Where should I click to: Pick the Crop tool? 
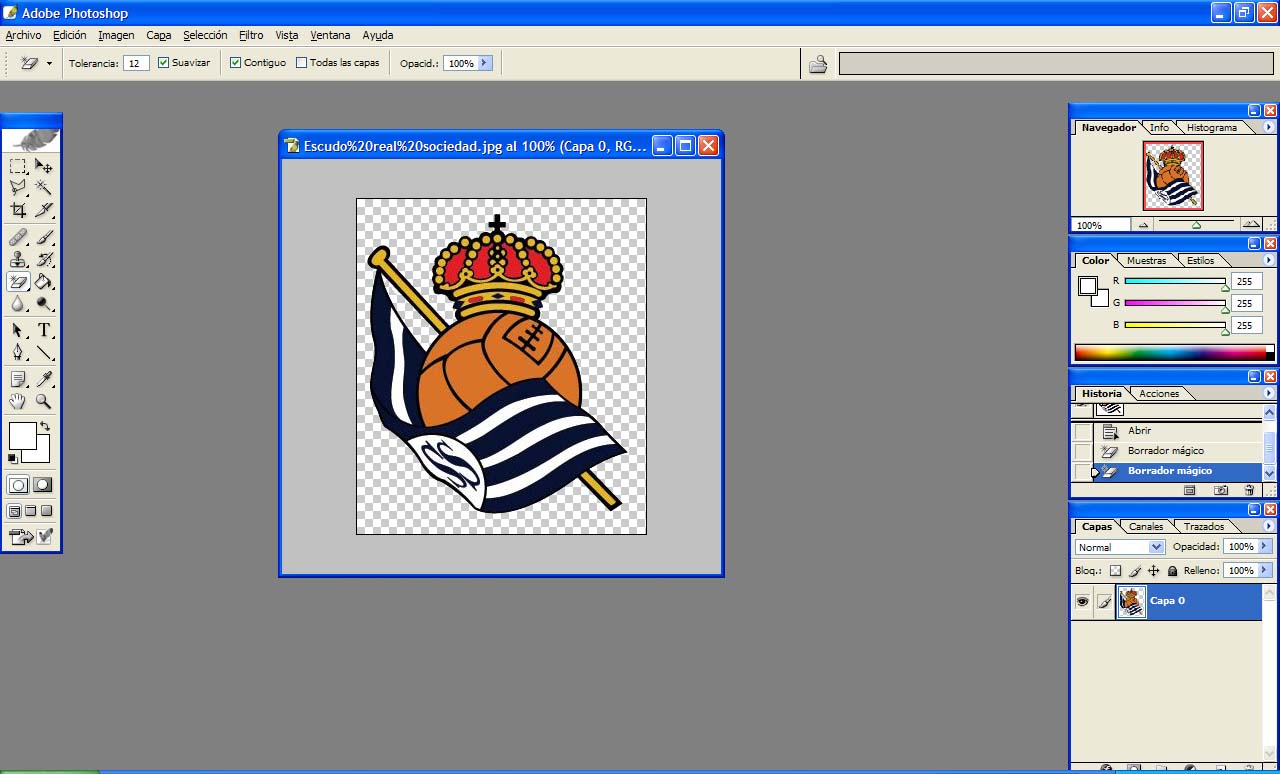[x=18, y=210]
